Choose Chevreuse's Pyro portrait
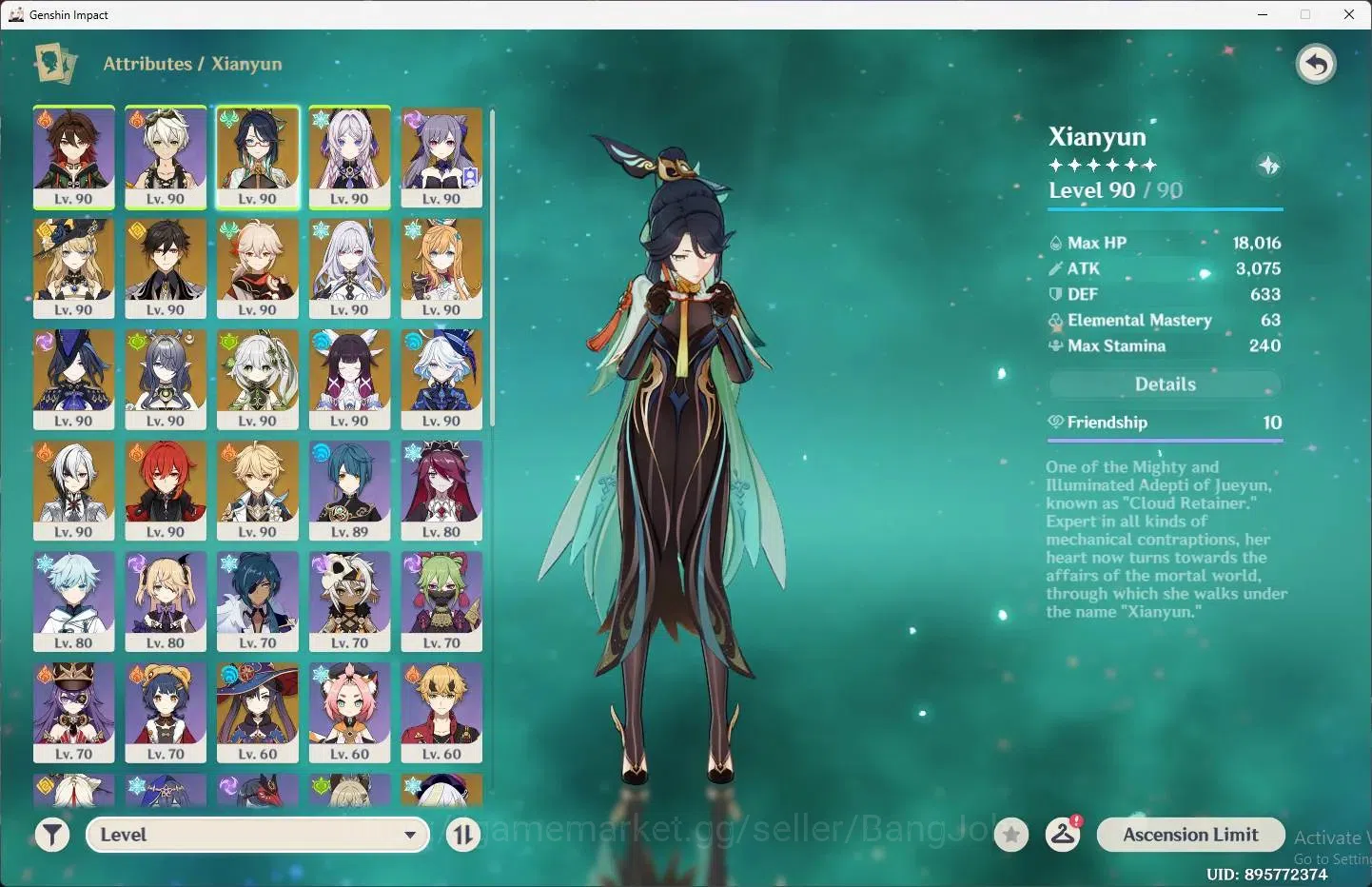Viewport: 1372px width, 887px height. point(74,714)
